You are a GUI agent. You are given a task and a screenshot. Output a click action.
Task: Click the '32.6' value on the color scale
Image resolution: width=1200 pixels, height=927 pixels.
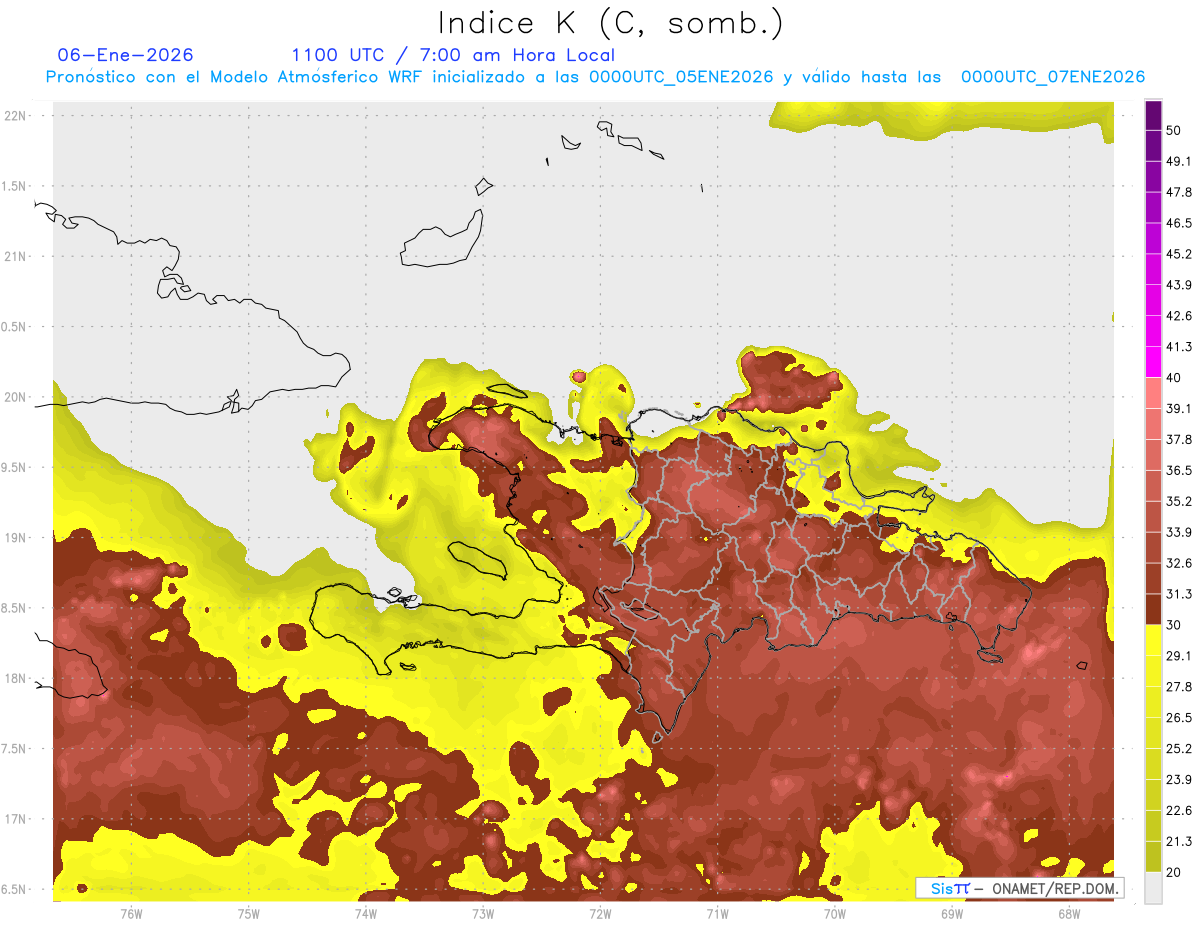point(1179,563)
